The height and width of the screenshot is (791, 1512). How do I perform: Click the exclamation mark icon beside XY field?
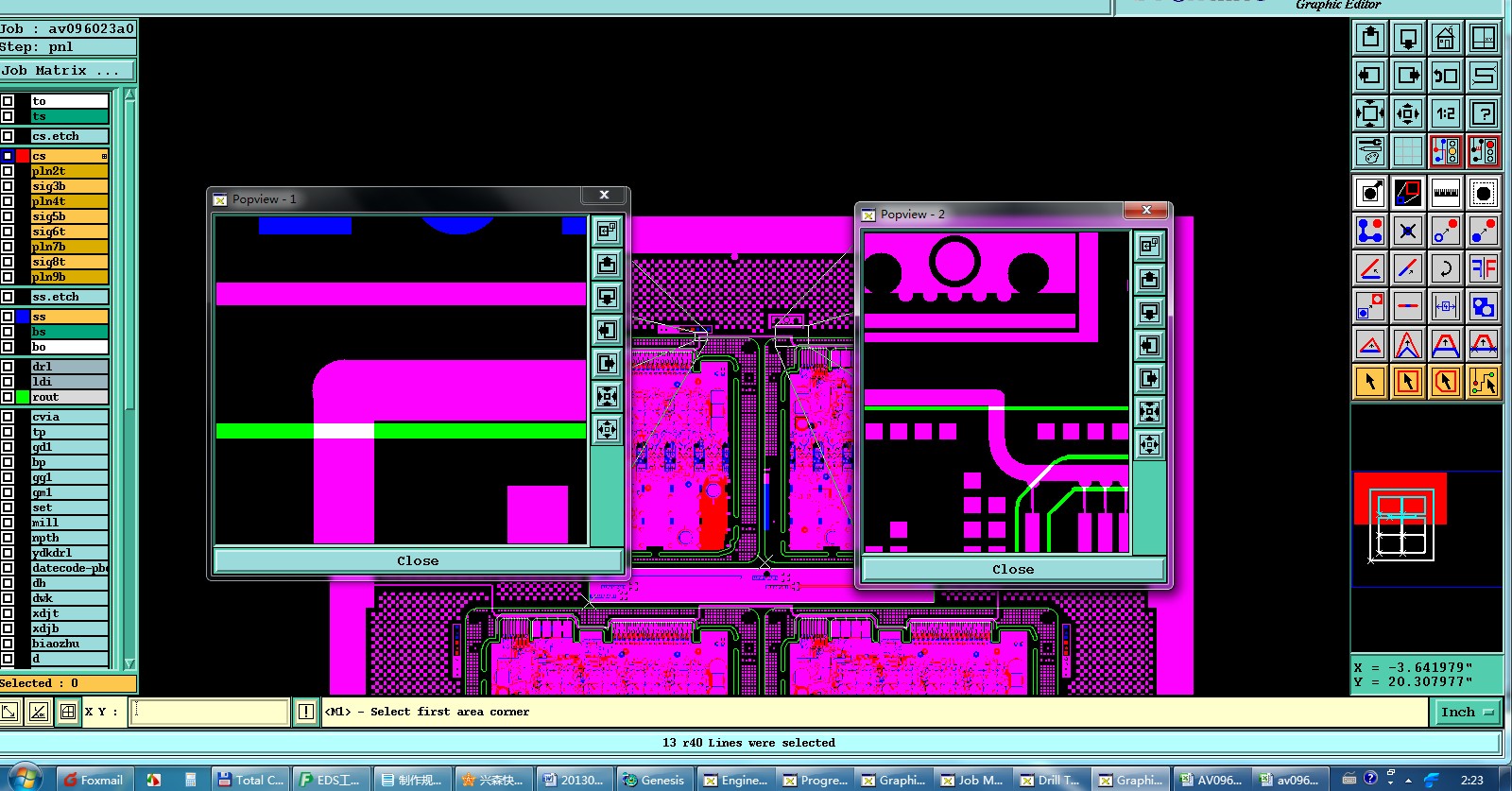tap(306, 712)
